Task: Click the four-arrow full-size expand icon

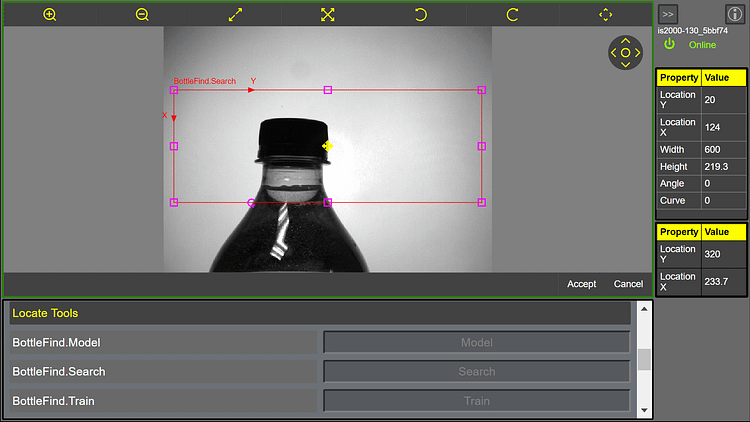Action: click(327, 15)
